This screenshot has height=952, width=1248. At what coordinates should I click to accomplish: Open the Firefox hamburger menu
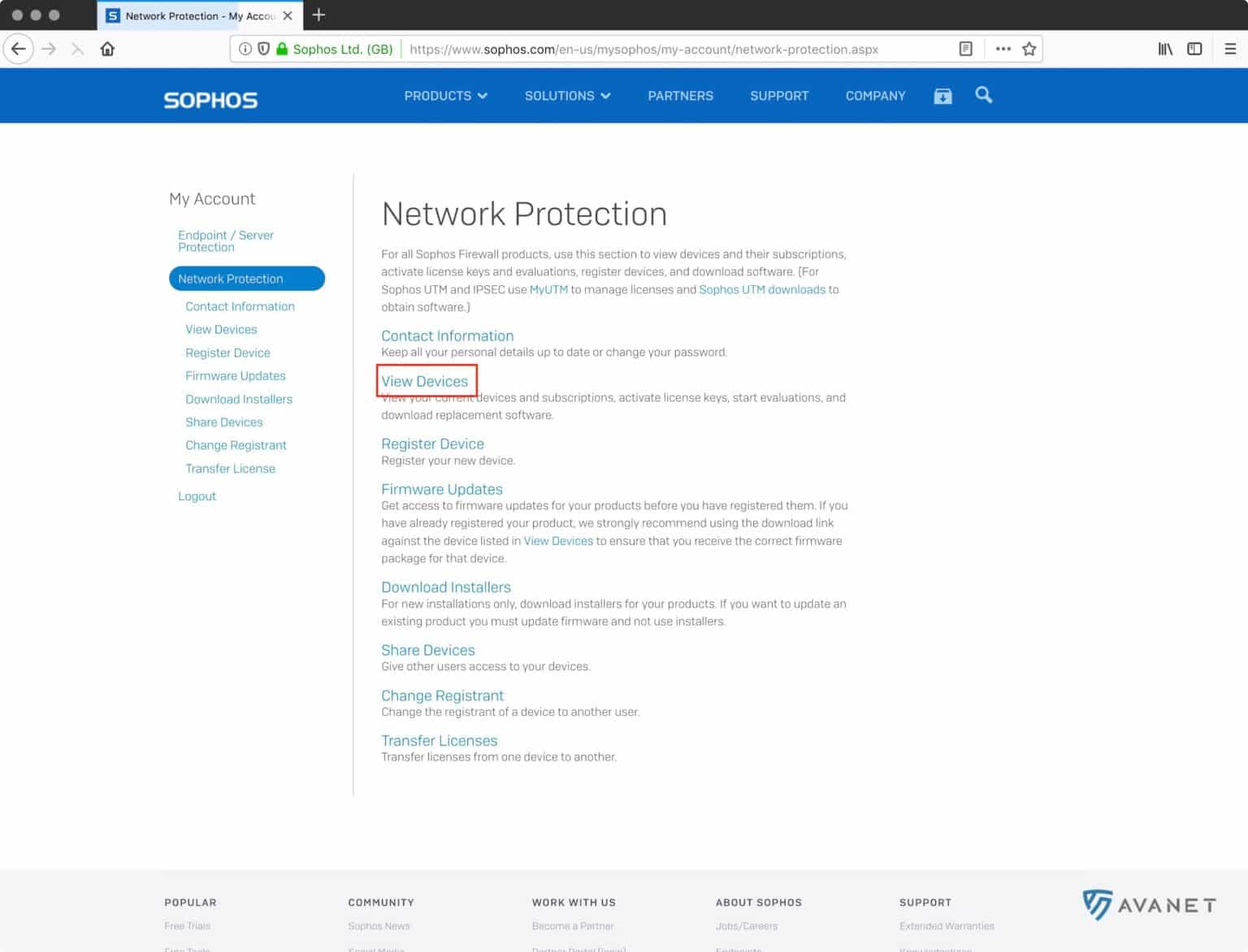point(1228,49)
